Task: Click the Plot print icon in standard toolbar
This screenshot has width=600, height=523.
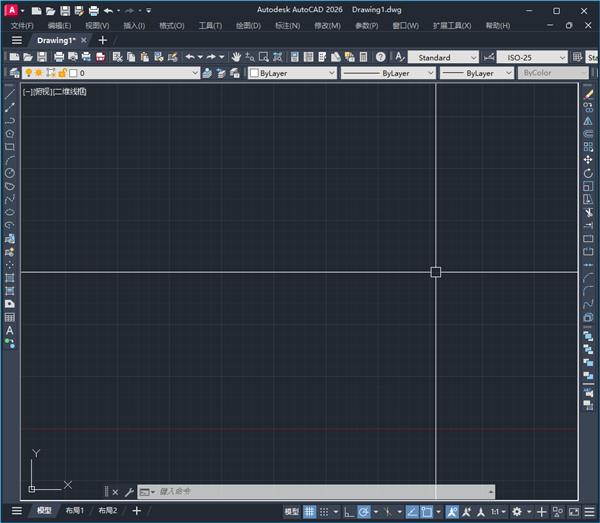Action: [x=59, y=57]
